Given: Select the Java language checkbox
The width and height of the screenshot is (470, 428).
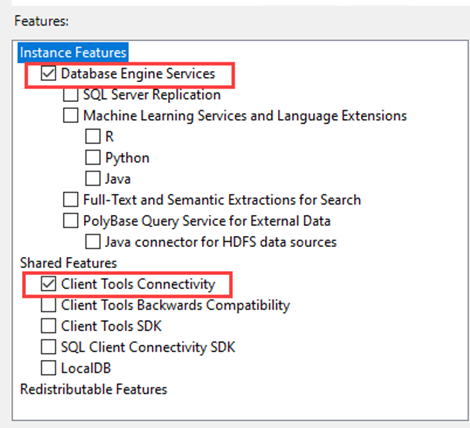Looking at the screenshot, I should 93,178.
